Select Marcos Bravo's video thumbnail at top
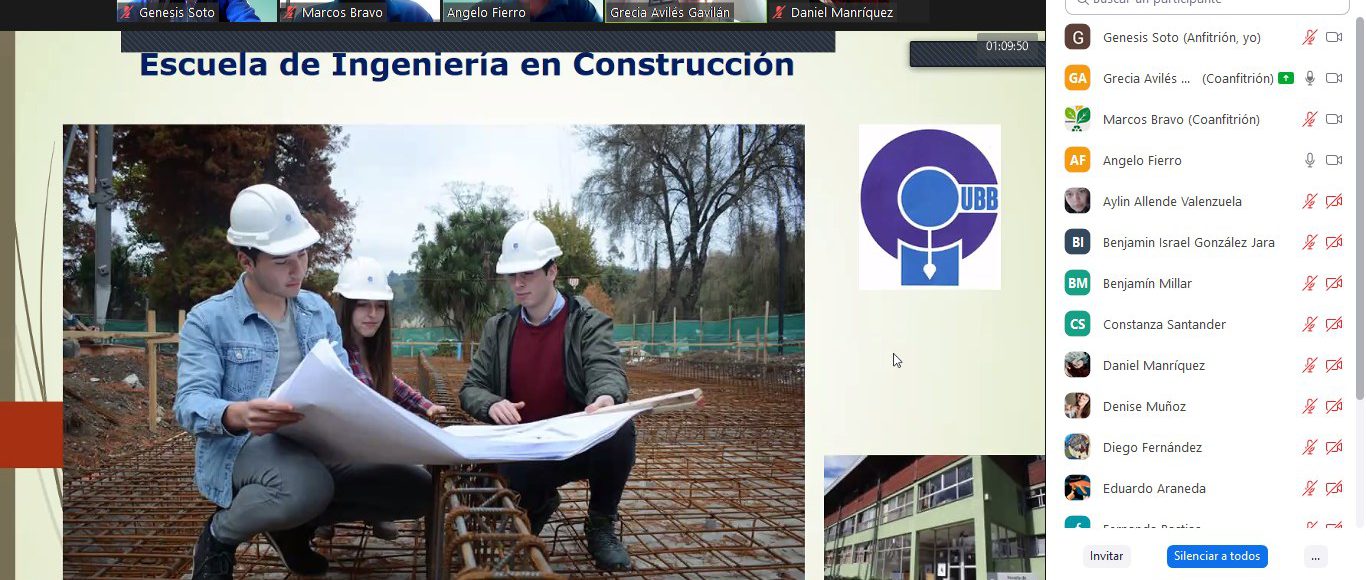1366x580 pixels. (x=359, y=11)
